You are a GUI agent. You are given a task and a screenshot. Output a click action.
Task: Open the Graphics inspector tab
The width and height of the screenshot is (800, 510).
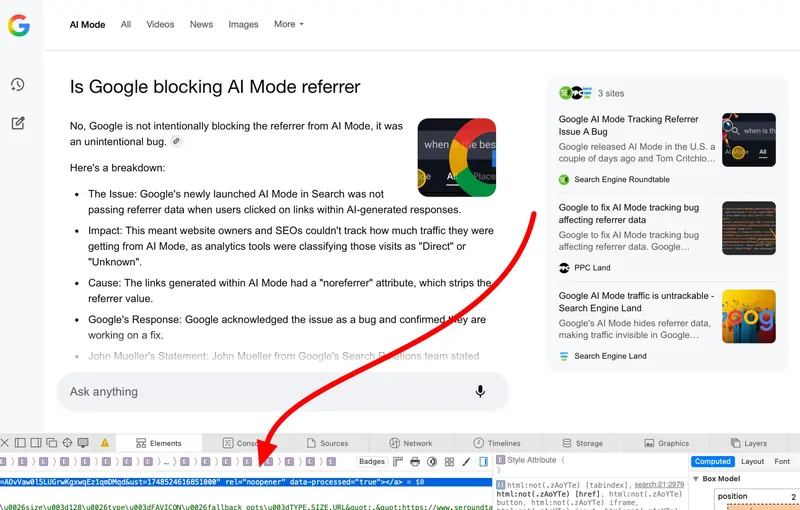(x=666, y=443)
